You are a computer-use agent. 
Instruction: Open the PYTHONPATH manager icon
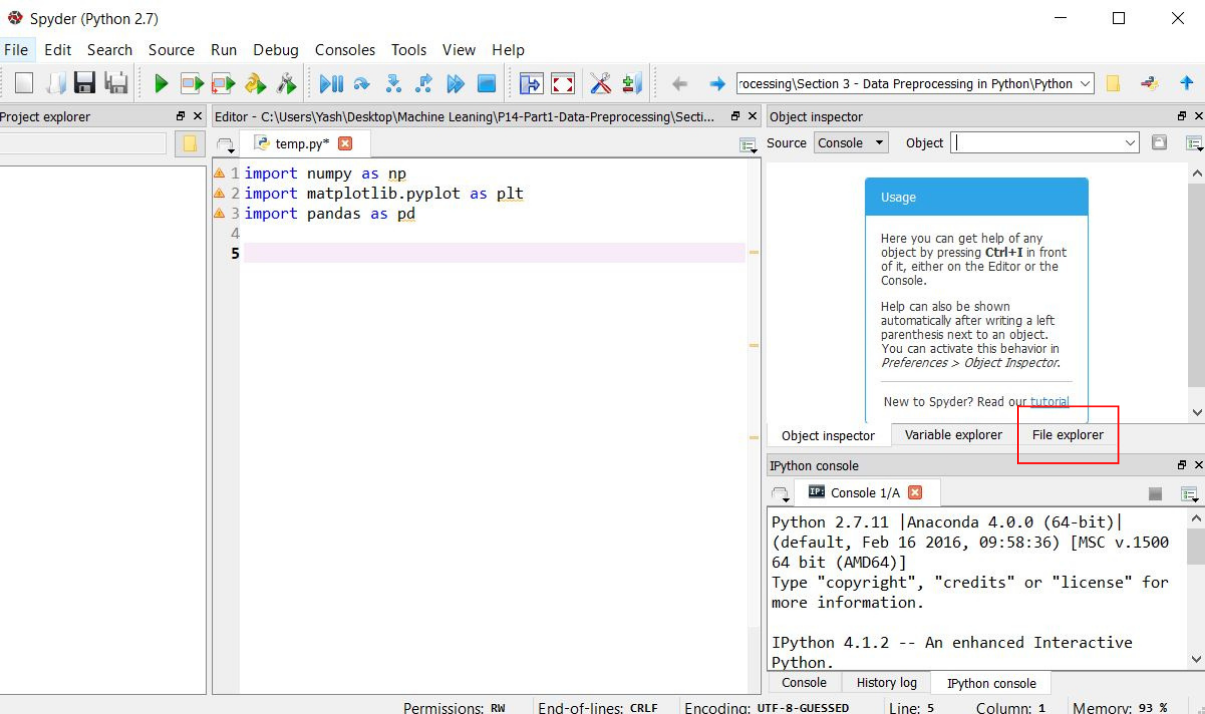click(x=631, y=82)
